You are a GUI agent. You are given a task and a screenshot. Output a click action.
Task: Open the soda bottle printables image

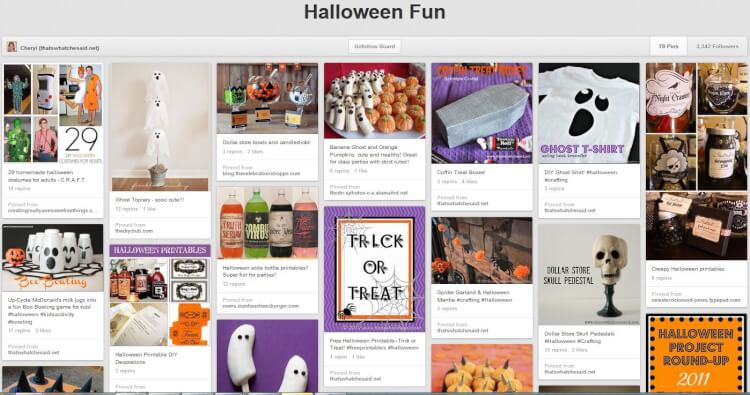[x=267, y=223]
